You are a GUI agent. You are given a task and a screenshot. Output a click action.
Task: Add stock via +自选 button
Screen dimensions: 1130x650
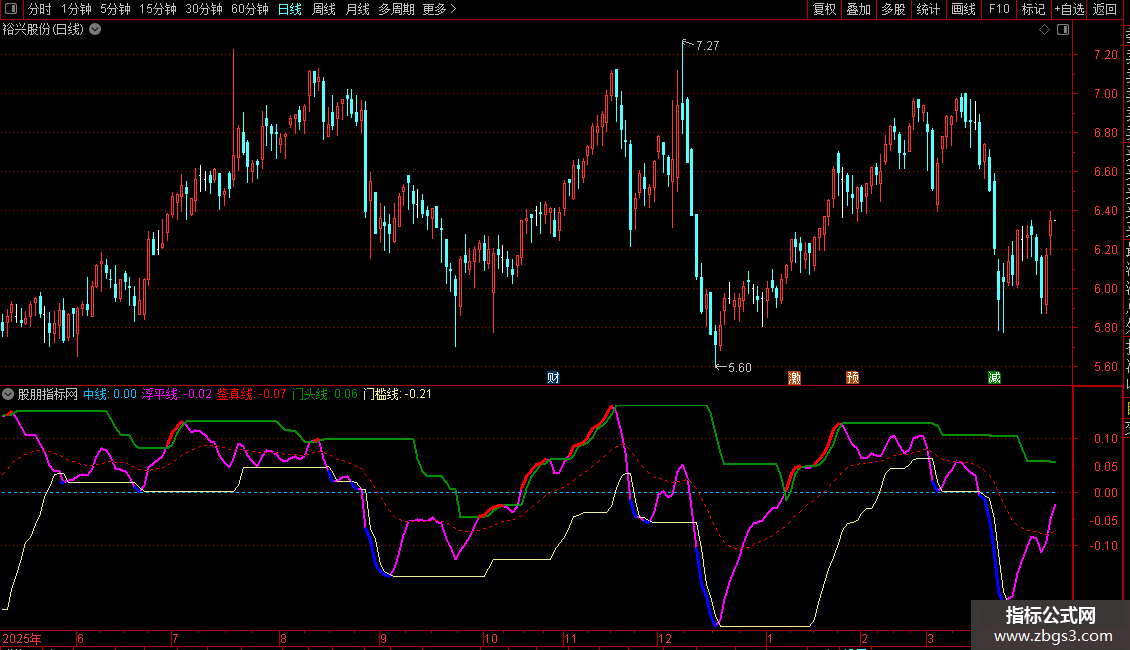(1068, 10)
